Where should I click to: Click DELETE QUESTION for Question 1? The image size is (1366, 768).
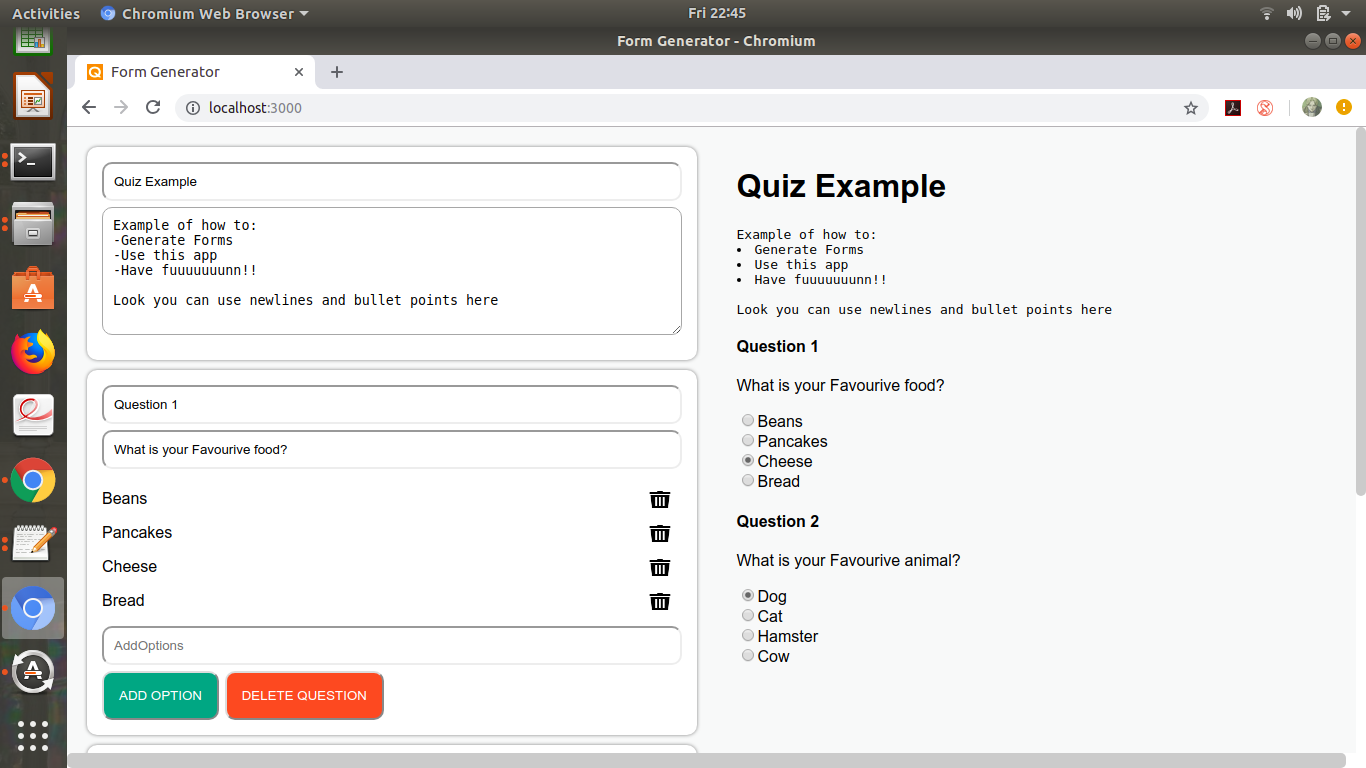click(x=304, y=695)
